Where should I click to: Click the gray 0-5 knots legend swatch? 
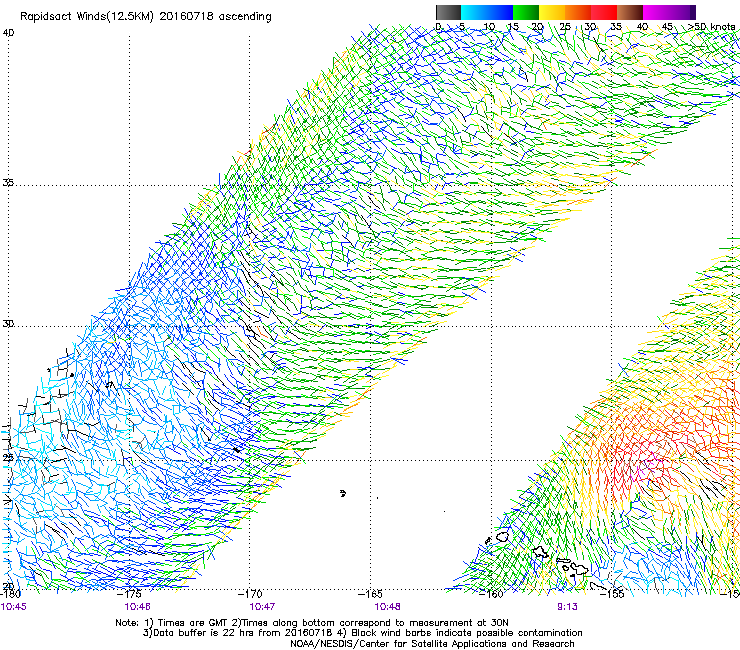[448, 12]
